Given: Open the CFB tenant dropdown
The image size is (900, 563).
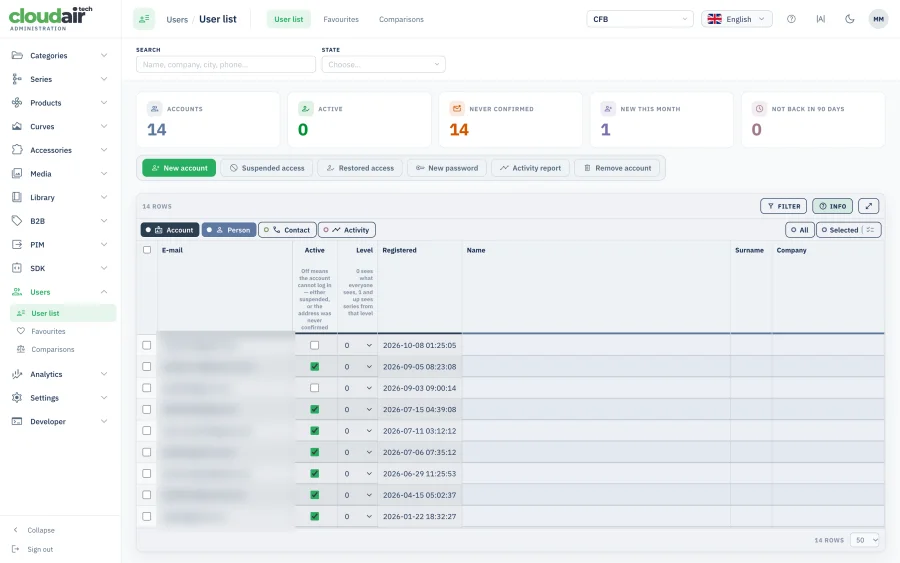Looking at the screenshot, I should (639, 19).
